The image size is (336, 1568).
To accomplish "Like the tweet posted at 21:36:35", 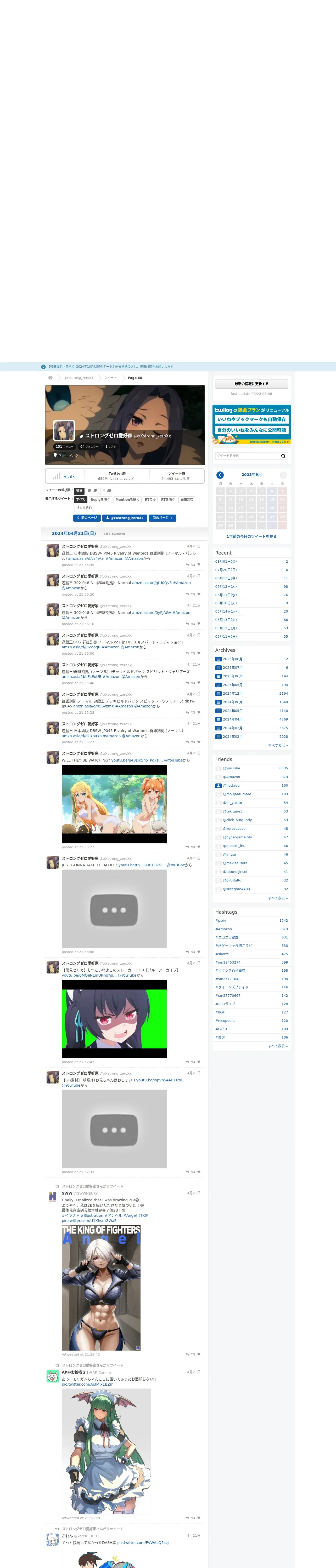I will pos(199,565).
